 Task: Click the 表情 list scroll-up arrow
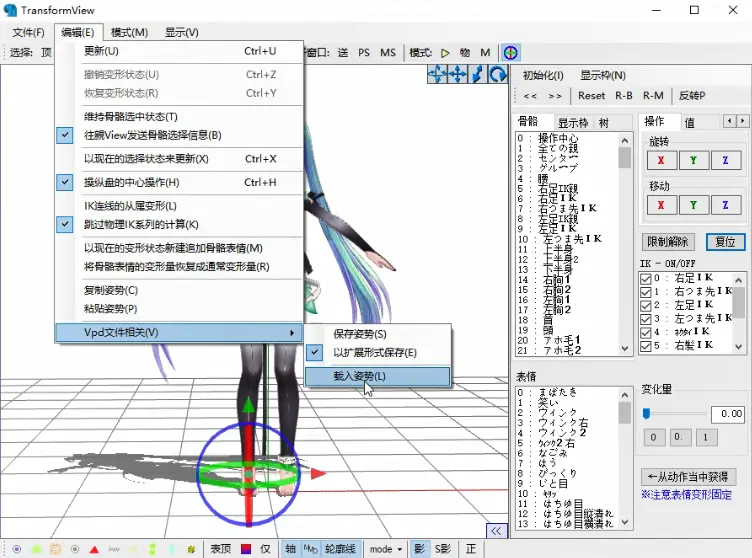pyautogui.click(x=624, y=395)
